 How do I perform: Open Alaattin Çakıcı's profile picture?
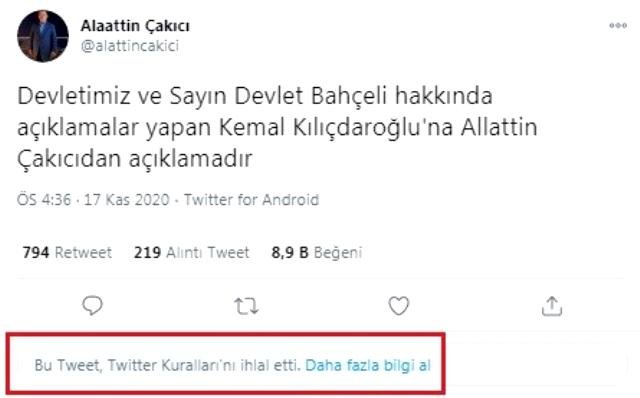(x=42, y=36)
